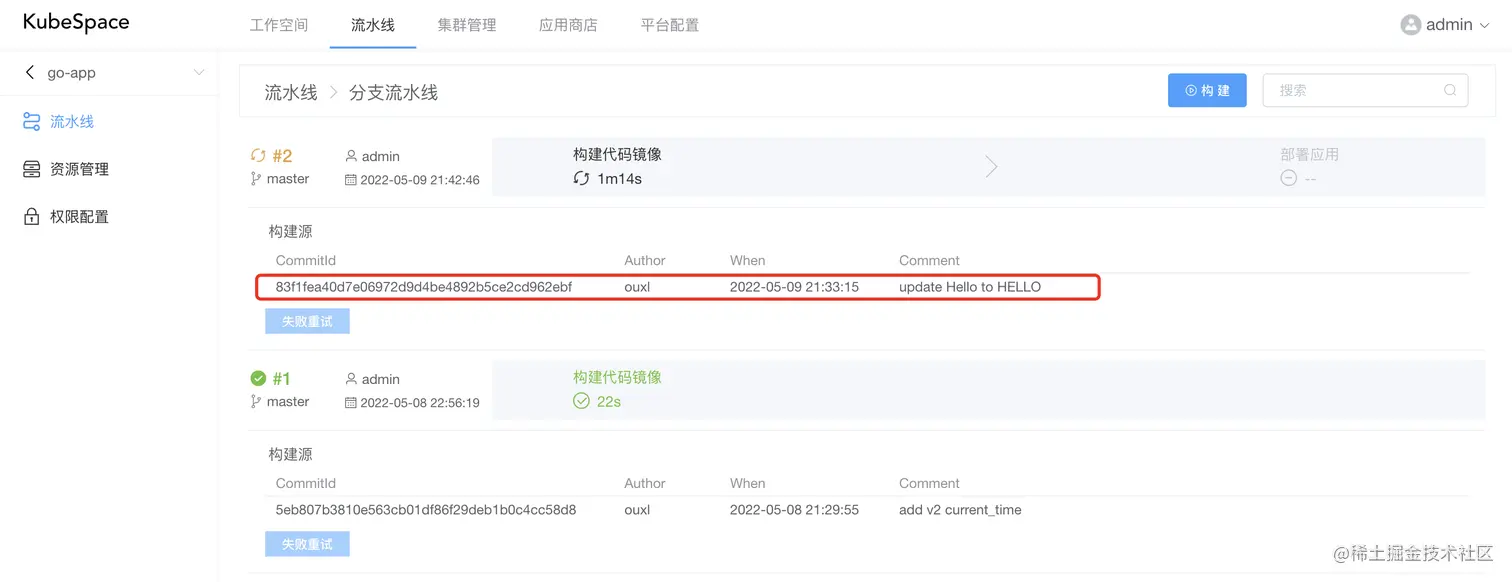Viewport: 1512px width, 582px height.
Task: Open build #2 number
Action: [x=283, y=155]
